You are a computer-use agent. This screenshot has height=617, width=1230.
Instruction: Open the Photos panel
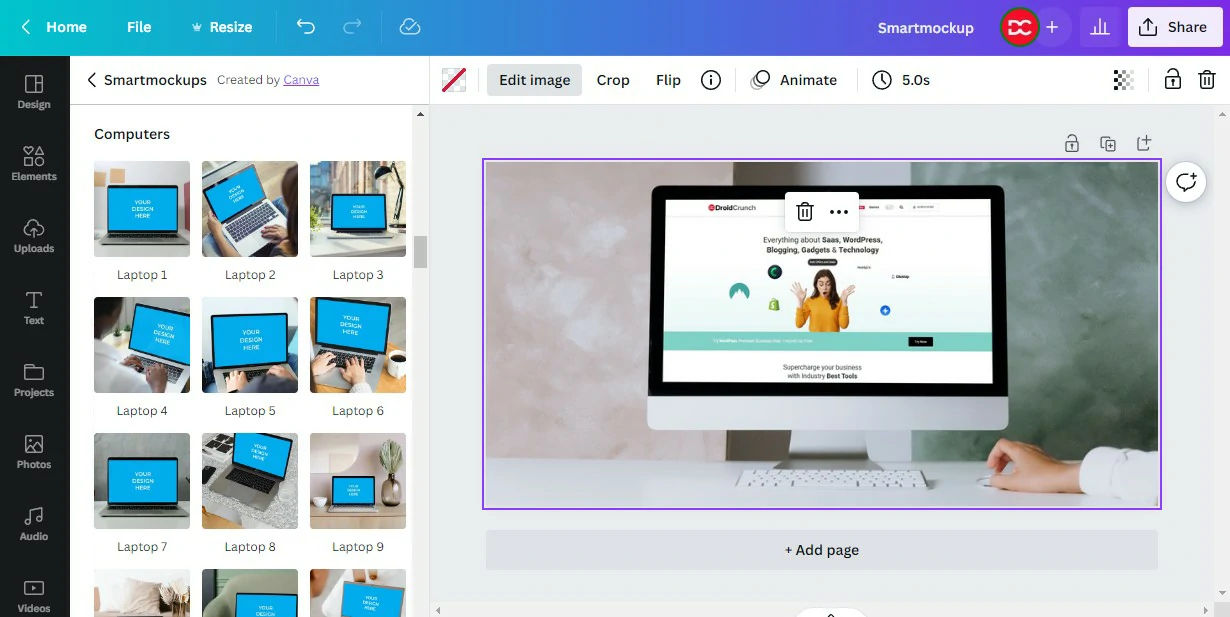(33, 451)
